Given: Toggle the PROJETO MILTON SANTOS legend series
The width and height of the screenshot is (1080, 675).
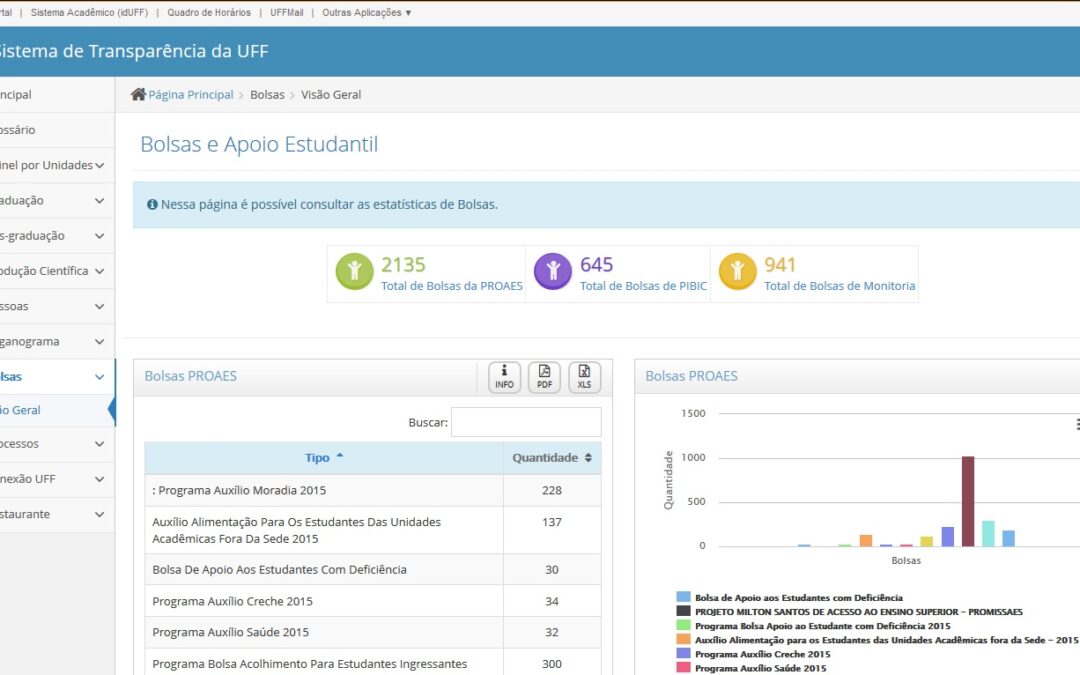Looking at the screenshot, I should [x=858, y=611].
